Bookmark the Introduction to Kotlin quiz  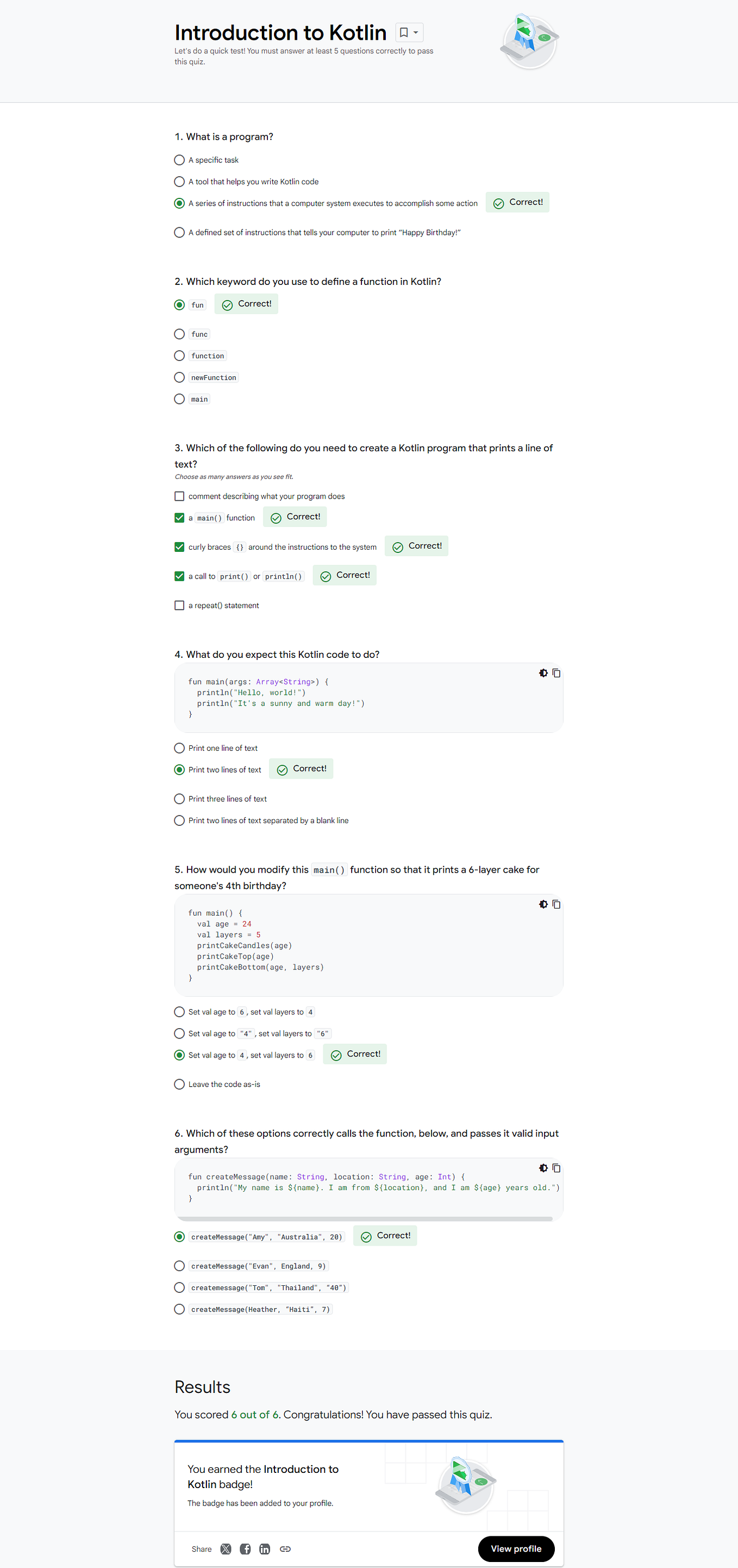403,32
